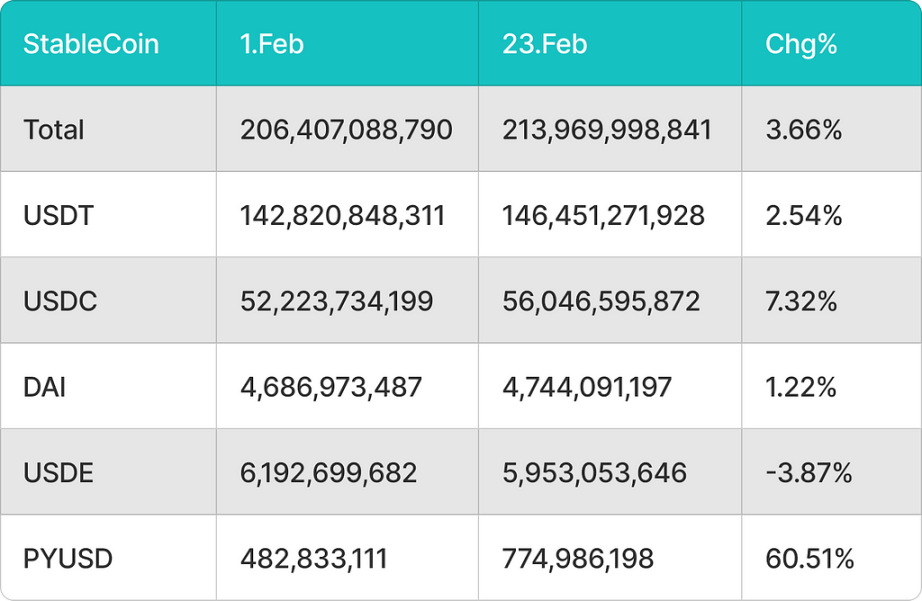Viewport: 922px width, 601px height.
Task: Select the USDC row label
Action: click(60, 301)
